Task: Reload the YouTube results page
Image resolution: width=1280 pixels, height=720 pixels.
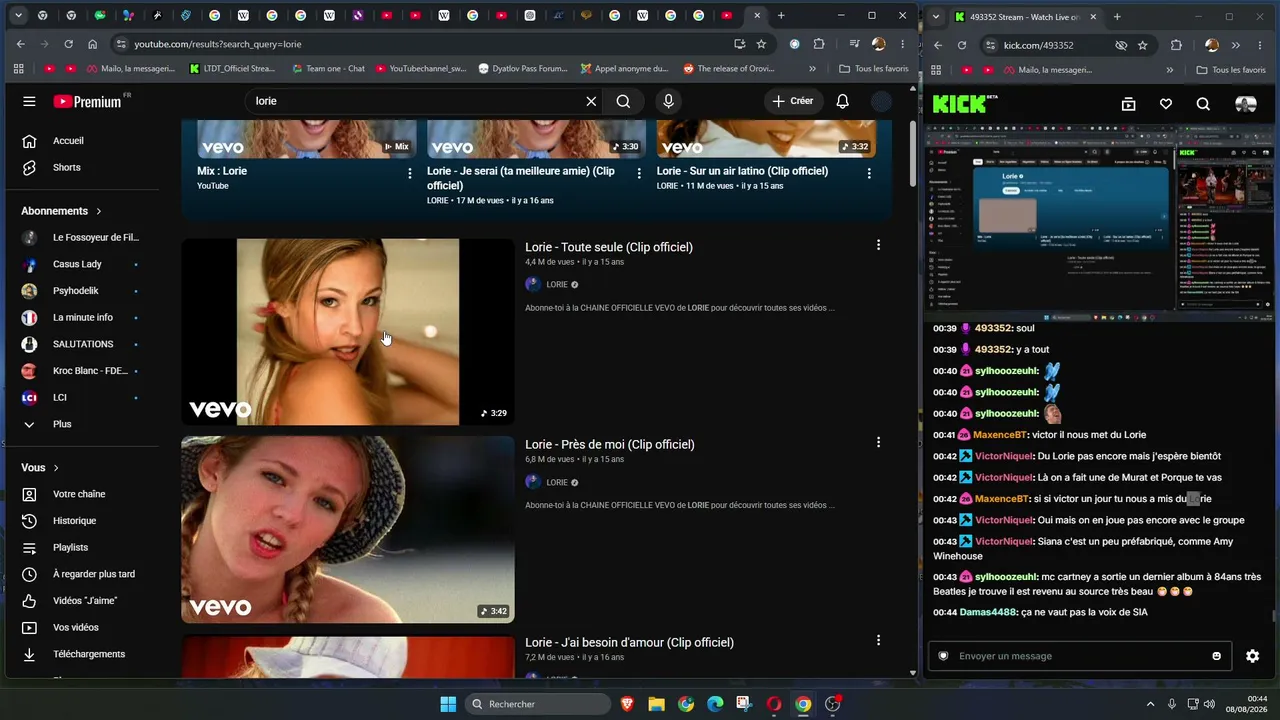Action: (x=68, y=44)
